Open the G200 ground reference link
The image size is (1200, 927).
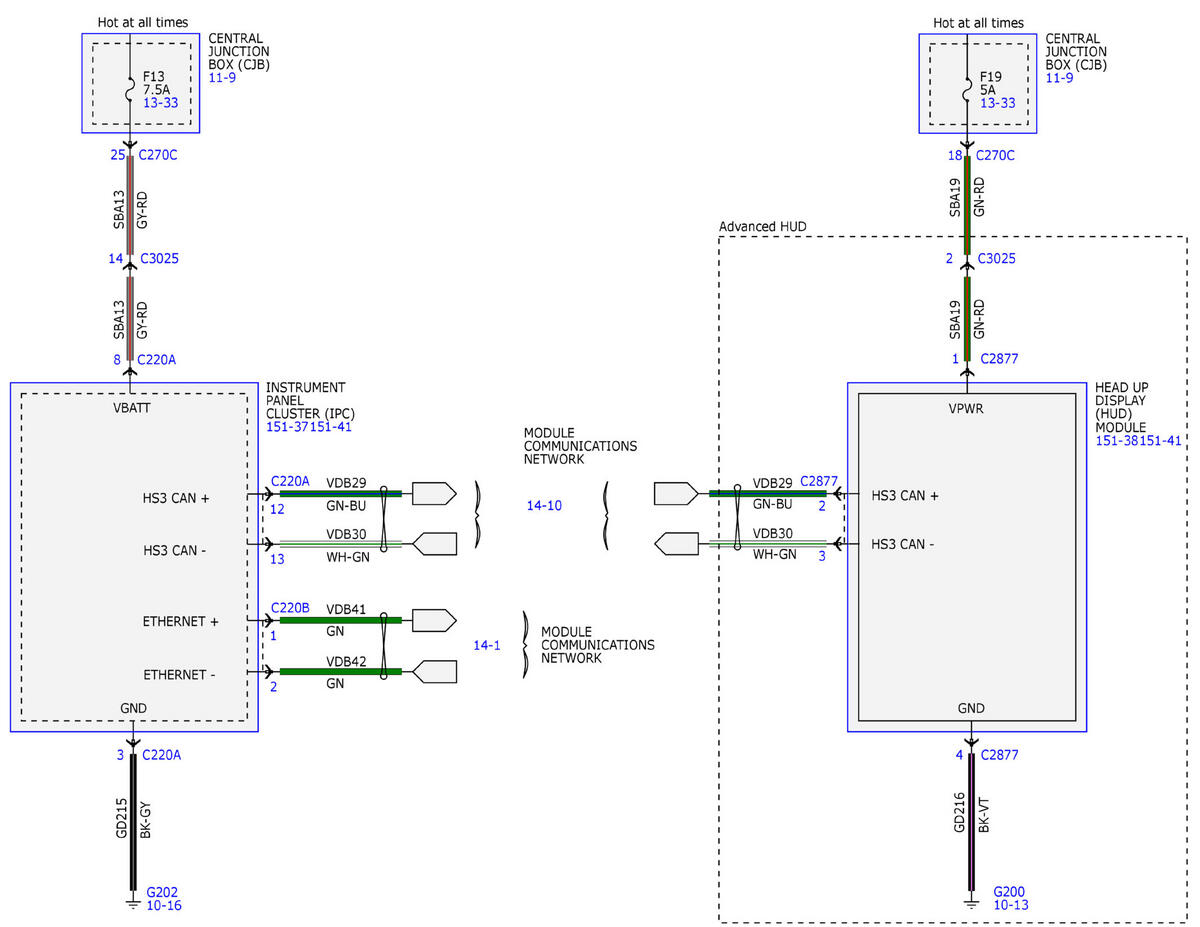pos(1010,892)
